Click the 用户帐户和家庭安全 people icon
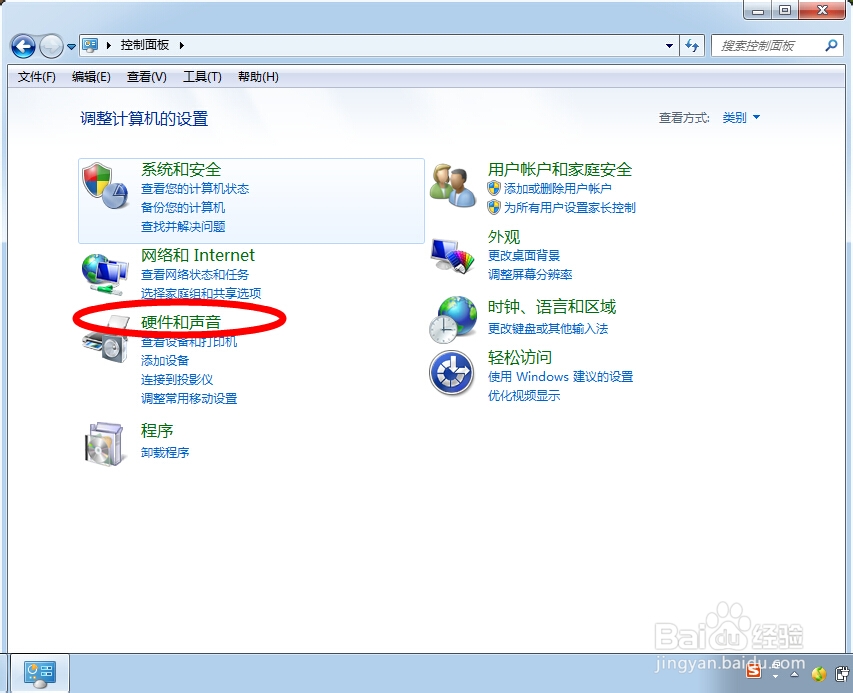853x693 pixels. pos(453,186)
